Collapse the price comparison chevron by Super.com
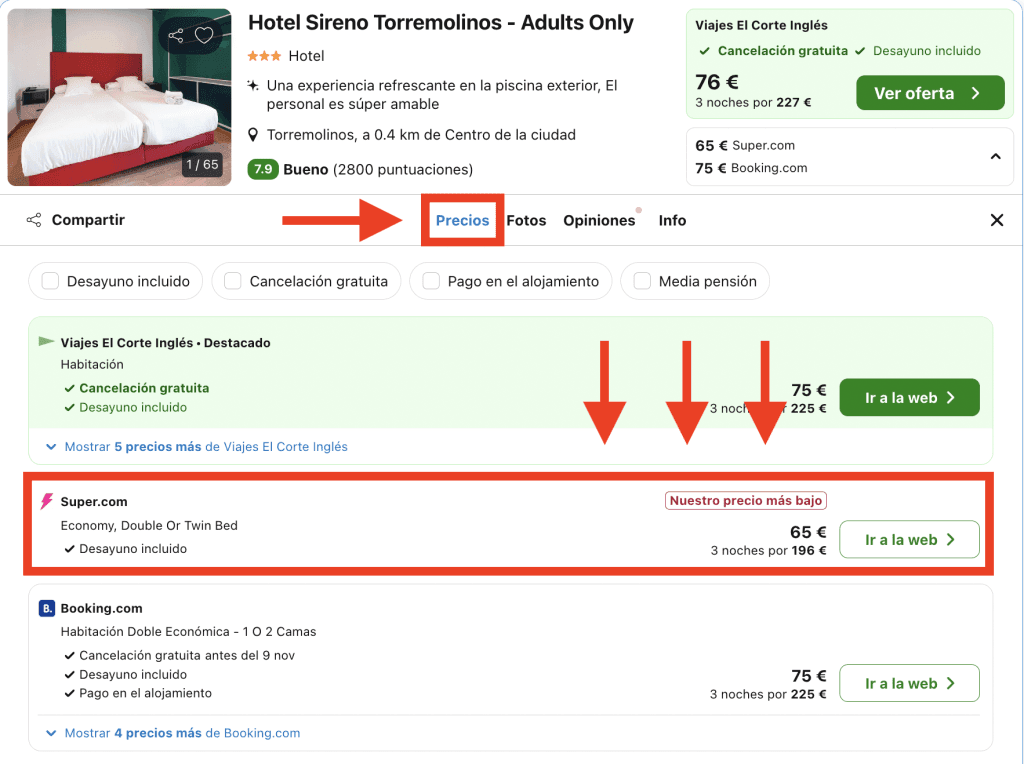This screenshot has width=1024, height=764. 995,157
